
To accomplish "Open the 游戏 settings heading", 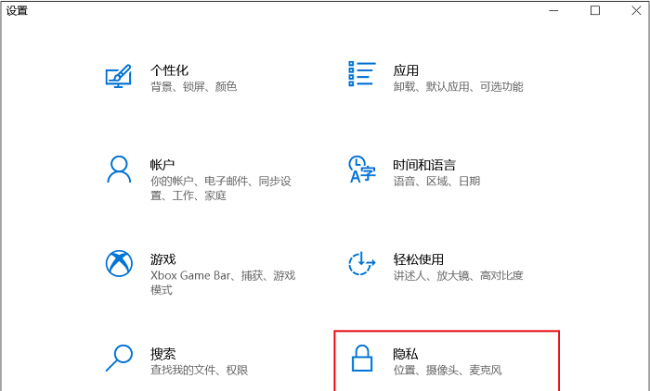I will (163, 259).
